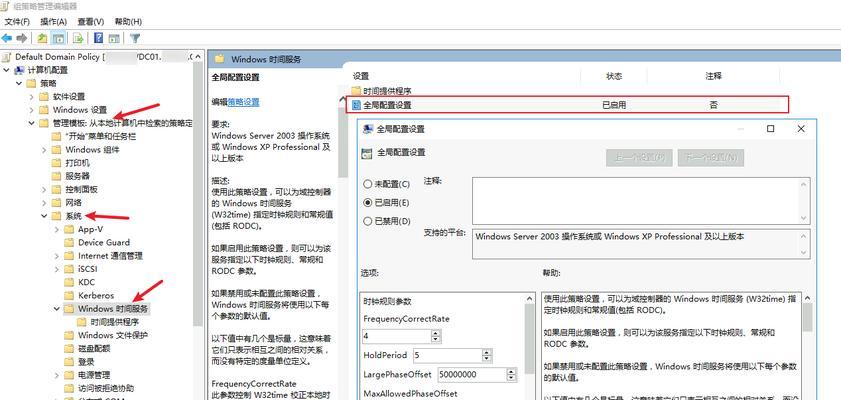Toggle the Show/Hide Action Pane toolbar icon
This screenshot has width=841, height=400.
point(114,38)
